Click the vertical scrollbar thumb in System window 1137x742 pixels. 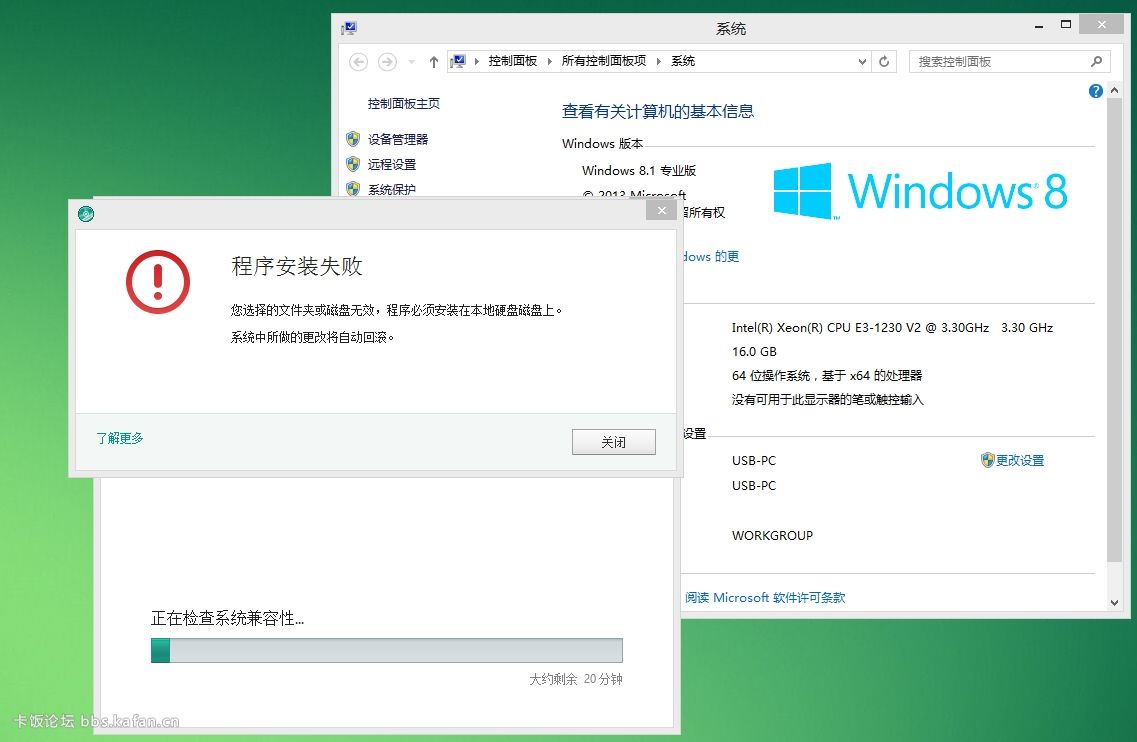[1115, 330]
